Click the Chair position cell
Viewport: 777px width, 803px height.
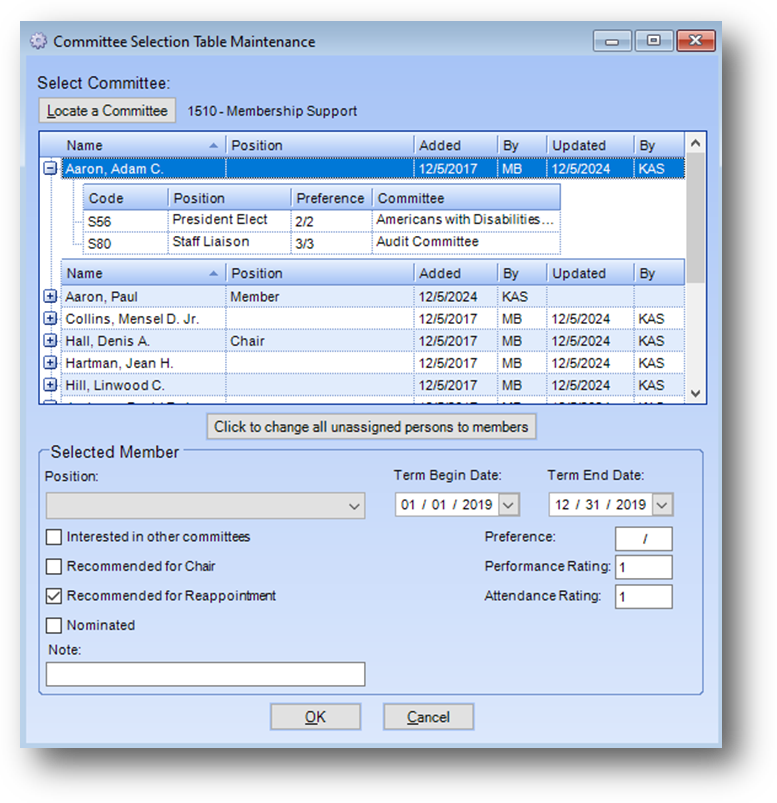coord(320,341)
